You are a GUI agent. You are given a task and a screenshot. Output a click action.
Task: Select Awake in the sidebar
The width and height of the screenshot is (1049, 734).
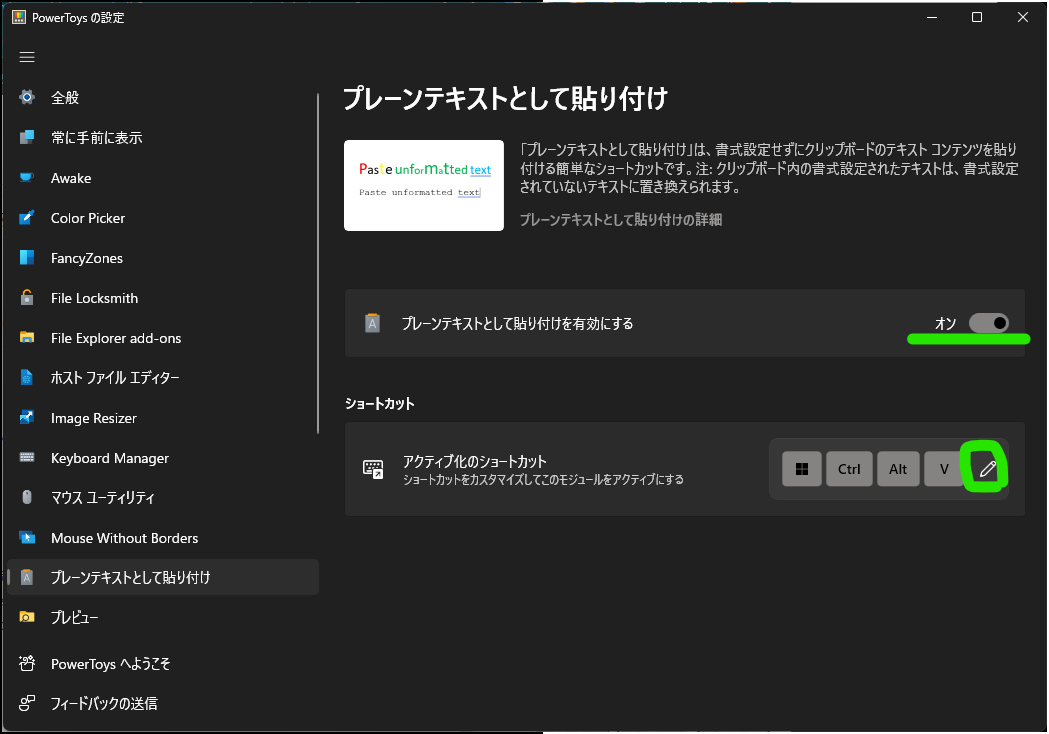pos(163,178)
